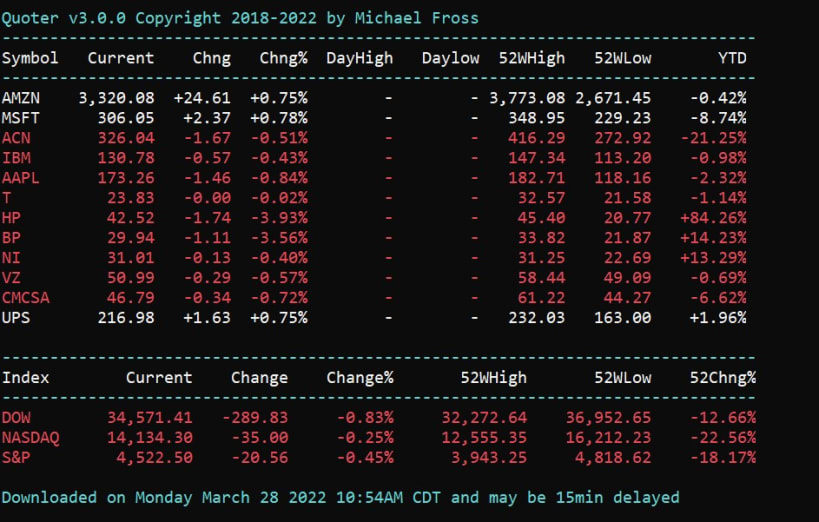Viewport: 819px width, 522px height.
Task: Click AMZN 52-week high 3,773.08
Action: (527, 98)
